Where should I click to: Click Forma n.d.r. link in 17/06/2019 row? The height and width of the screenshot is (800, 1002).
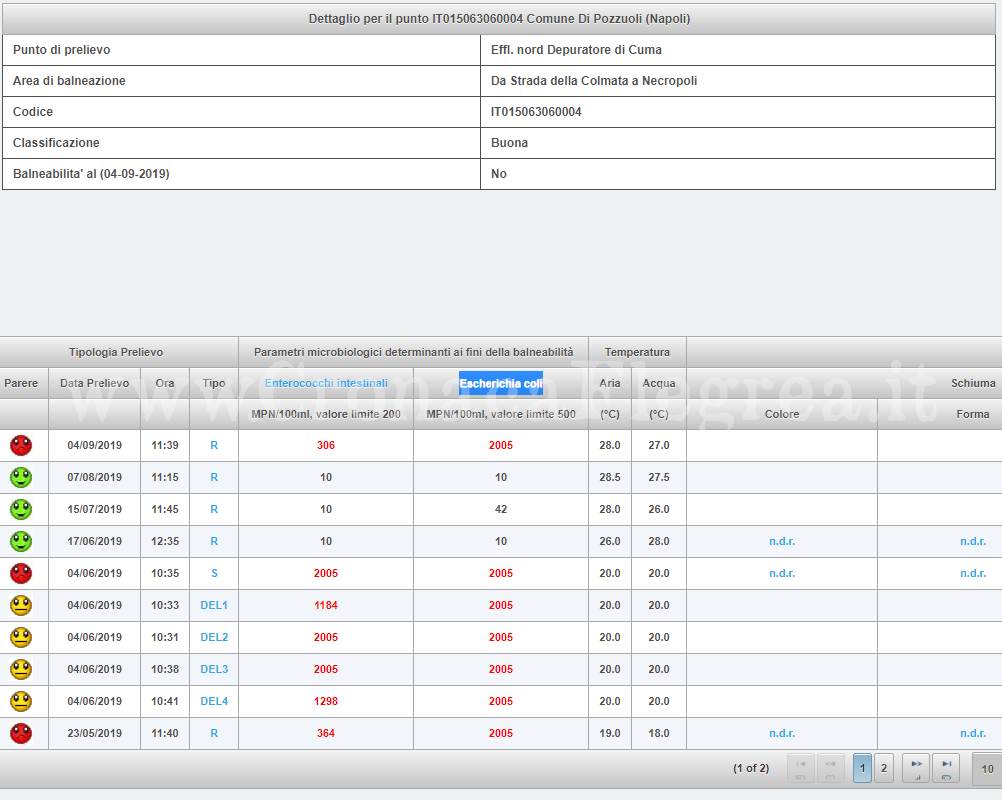pyautogui.click(x=973, y=541)
